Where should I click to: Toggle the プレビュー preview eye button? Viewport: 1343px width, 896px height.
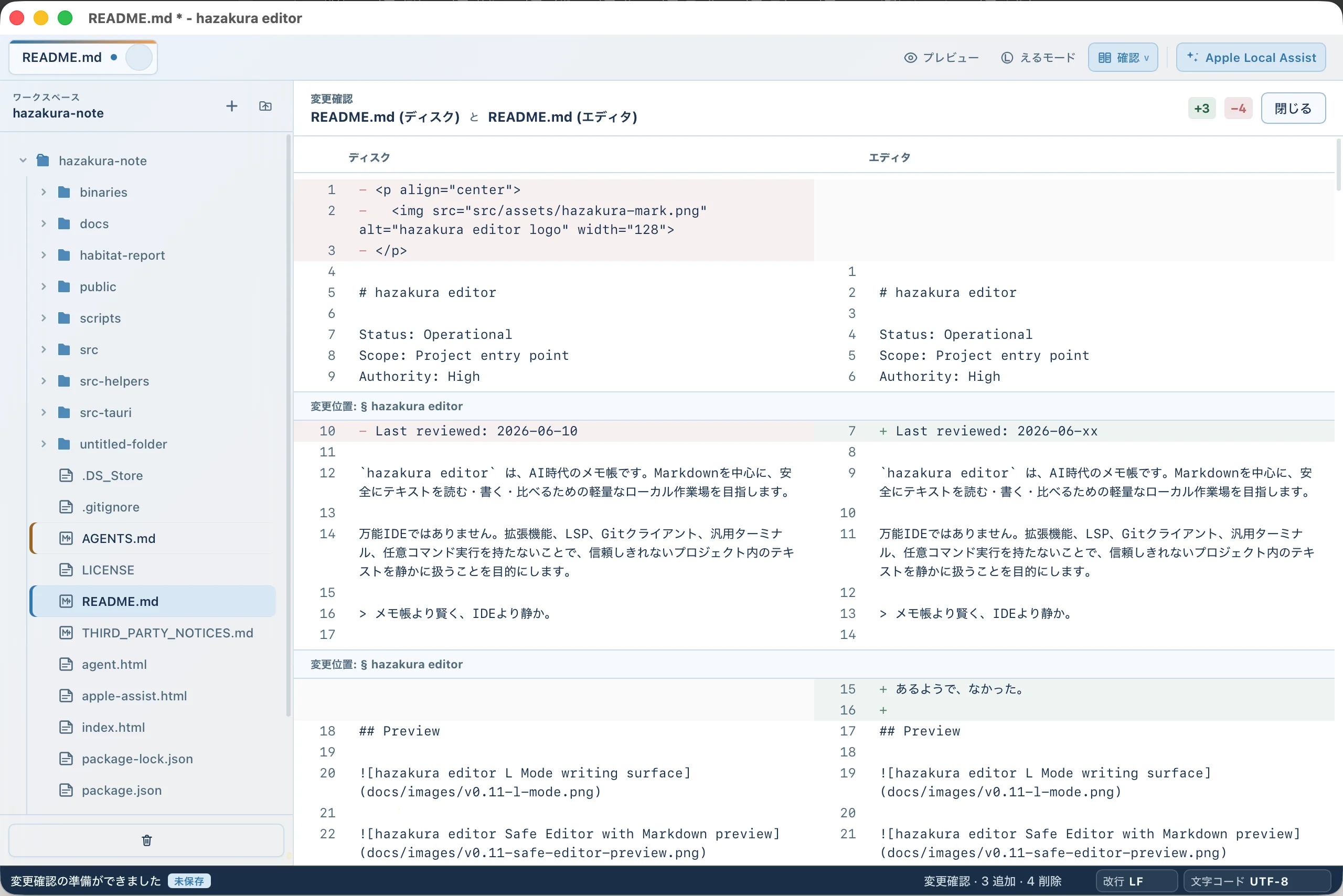941,58
